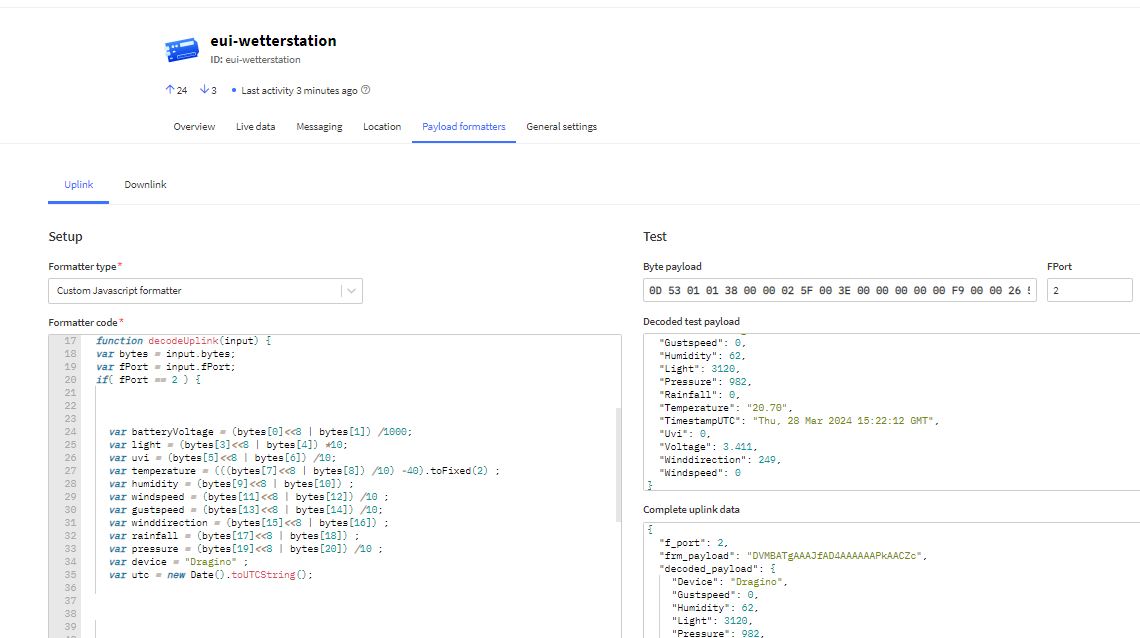The width and height of the screenshot is (1140, 638).
Task: Switch to the Messaging tab
Action: point(319,126)
